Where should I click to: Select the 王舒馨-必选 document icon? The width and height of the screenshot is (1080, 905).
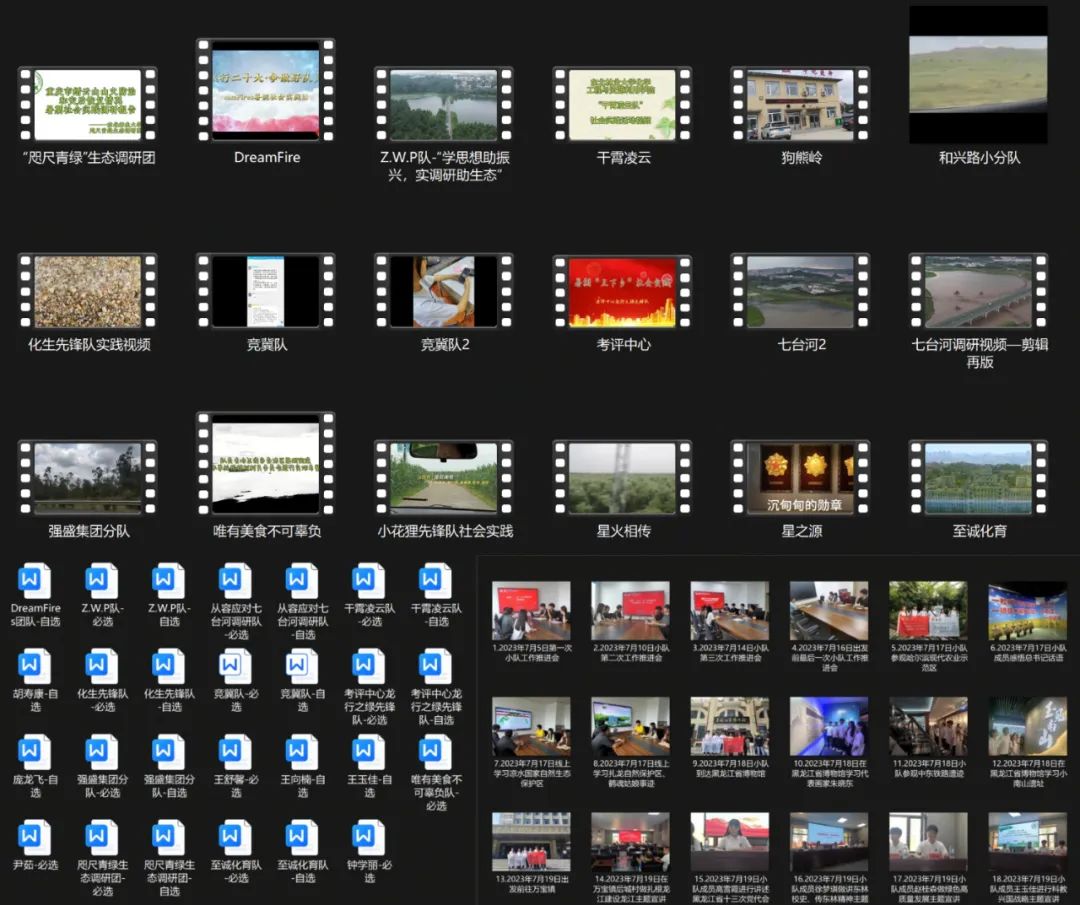pyautogui.click(x=236, y=753)
